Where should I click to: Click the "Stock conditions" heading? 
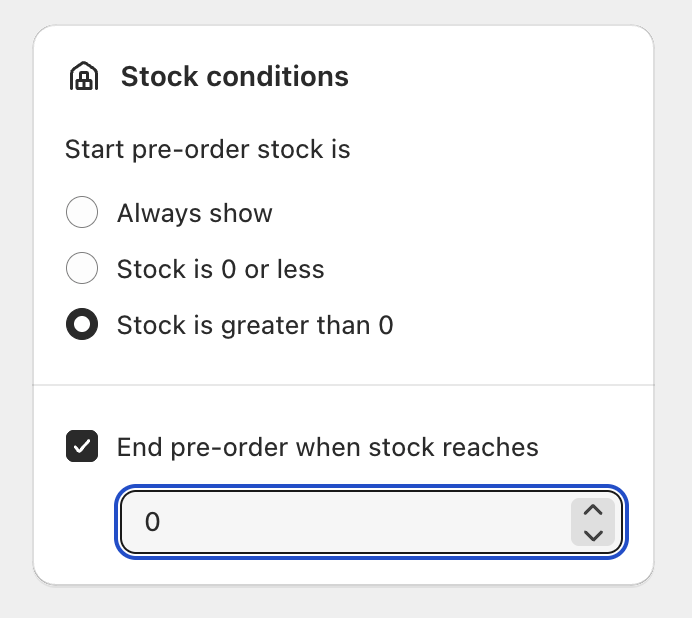[x=234, y=77]
